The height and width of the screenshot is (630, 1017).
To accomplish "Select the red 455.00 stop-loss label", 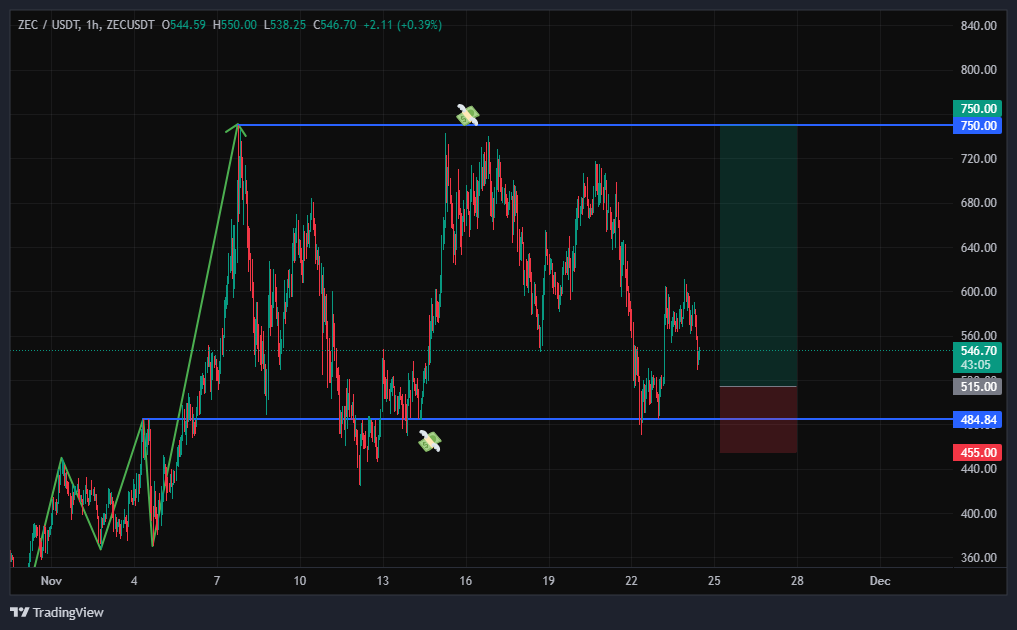I will click(978, 453).
